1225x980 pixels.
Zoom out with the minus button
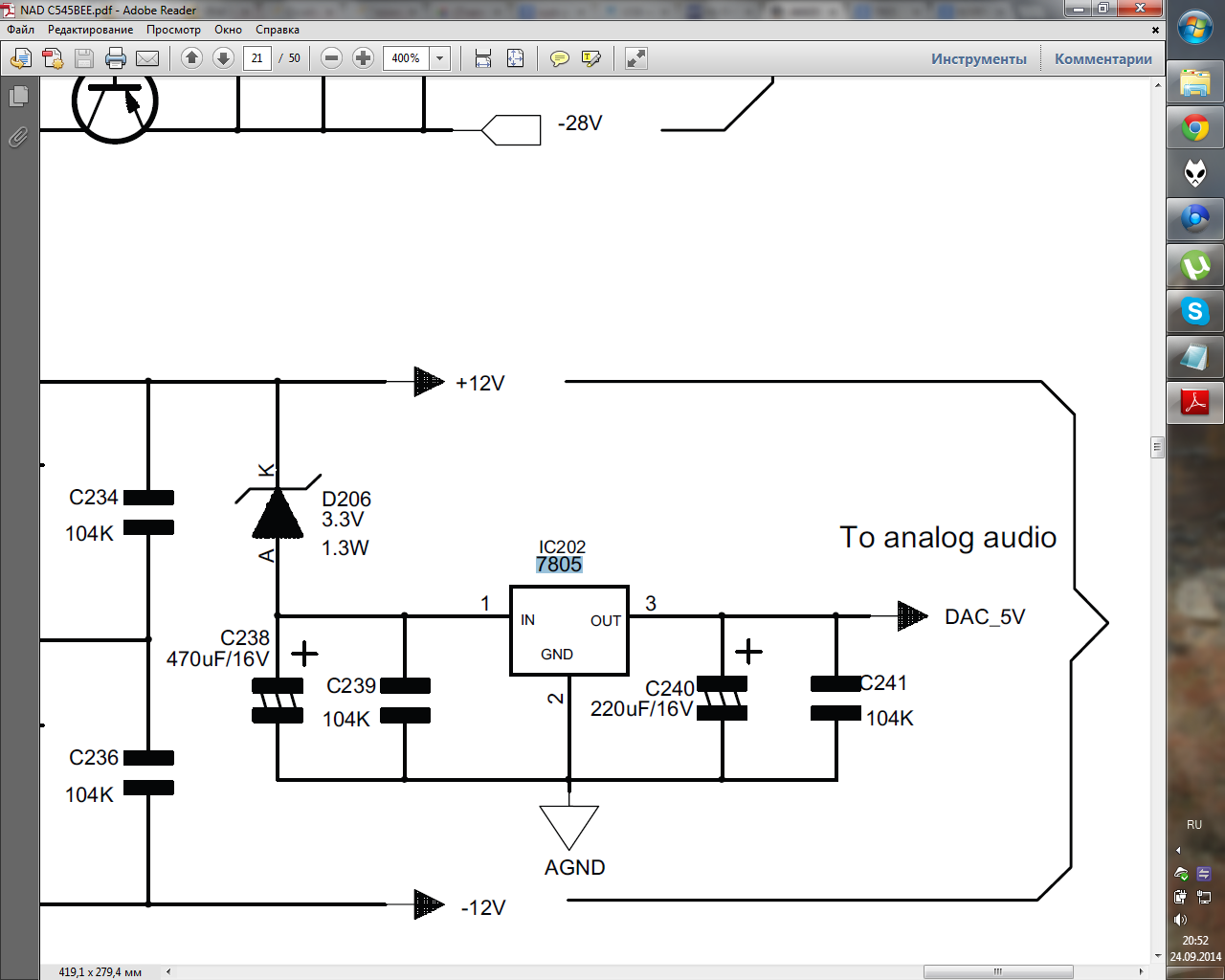(331, 58)
